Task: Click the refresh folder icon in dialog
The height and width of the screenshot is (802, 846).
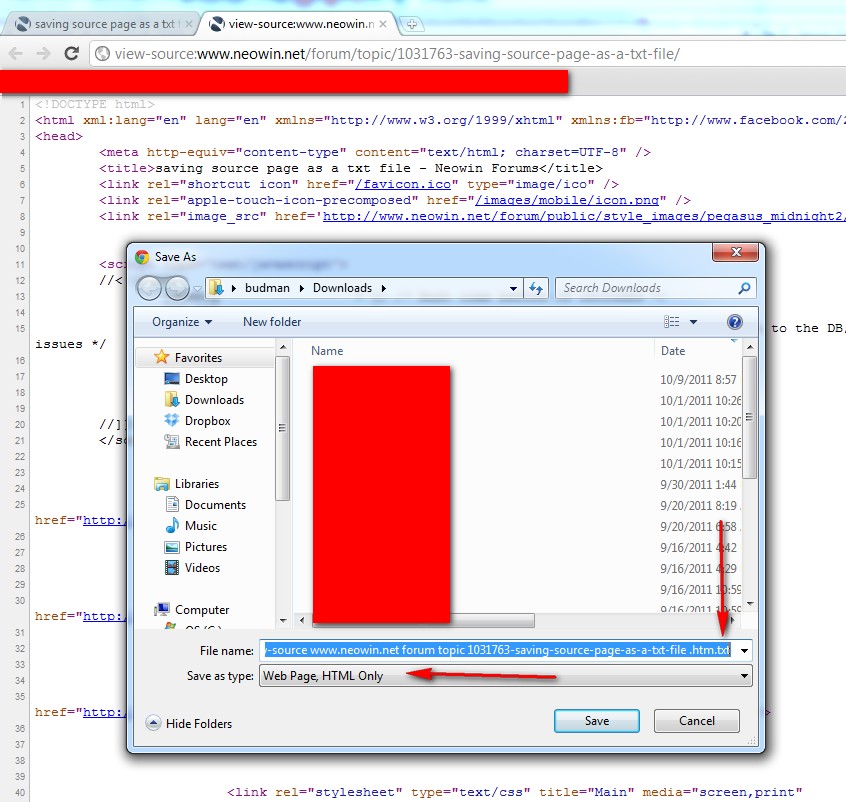Action: coord(535,288)
